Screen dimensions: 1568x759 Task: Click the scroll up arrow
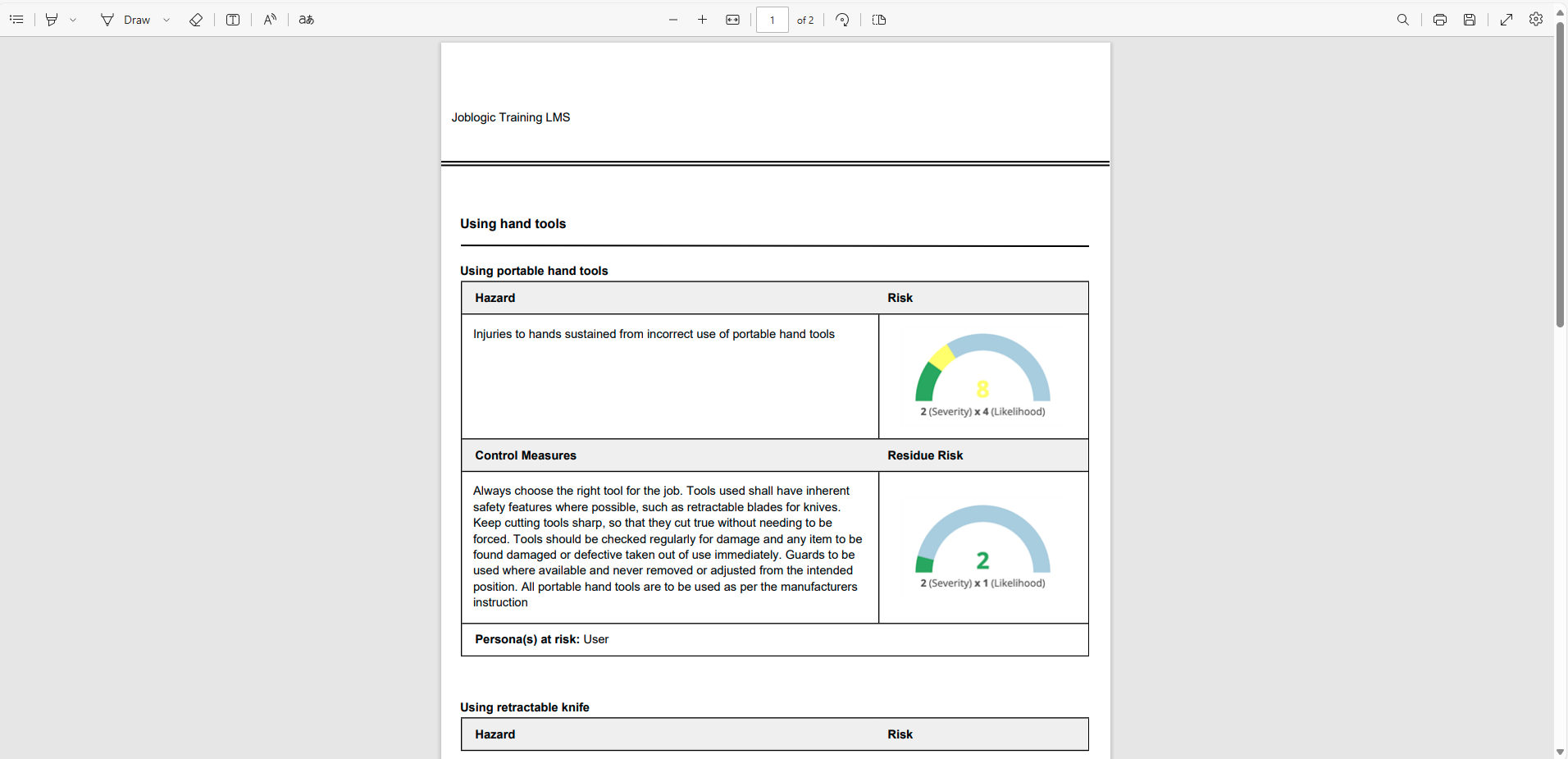(x=1561, y=12)
